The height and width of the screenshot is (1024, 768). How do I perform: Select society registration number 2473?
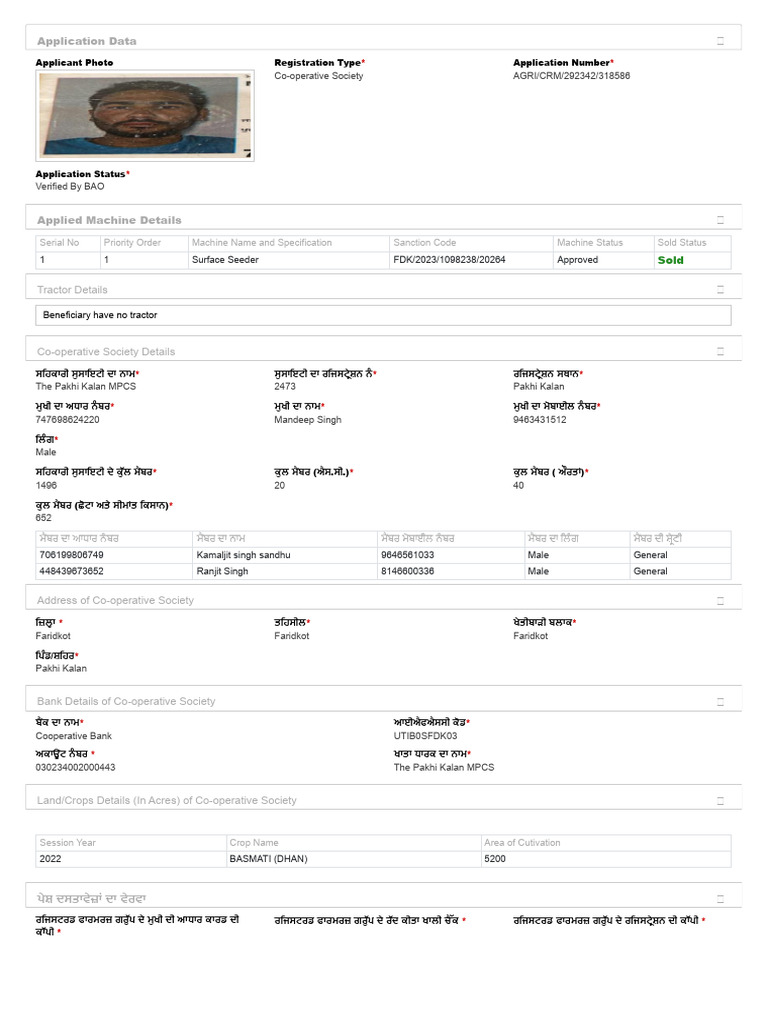tap(285, 387)
